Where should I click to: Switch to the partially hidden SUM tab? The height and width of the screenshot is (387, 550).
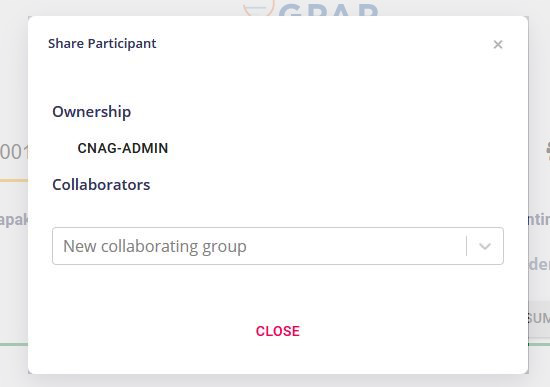(x=539, y=318)
